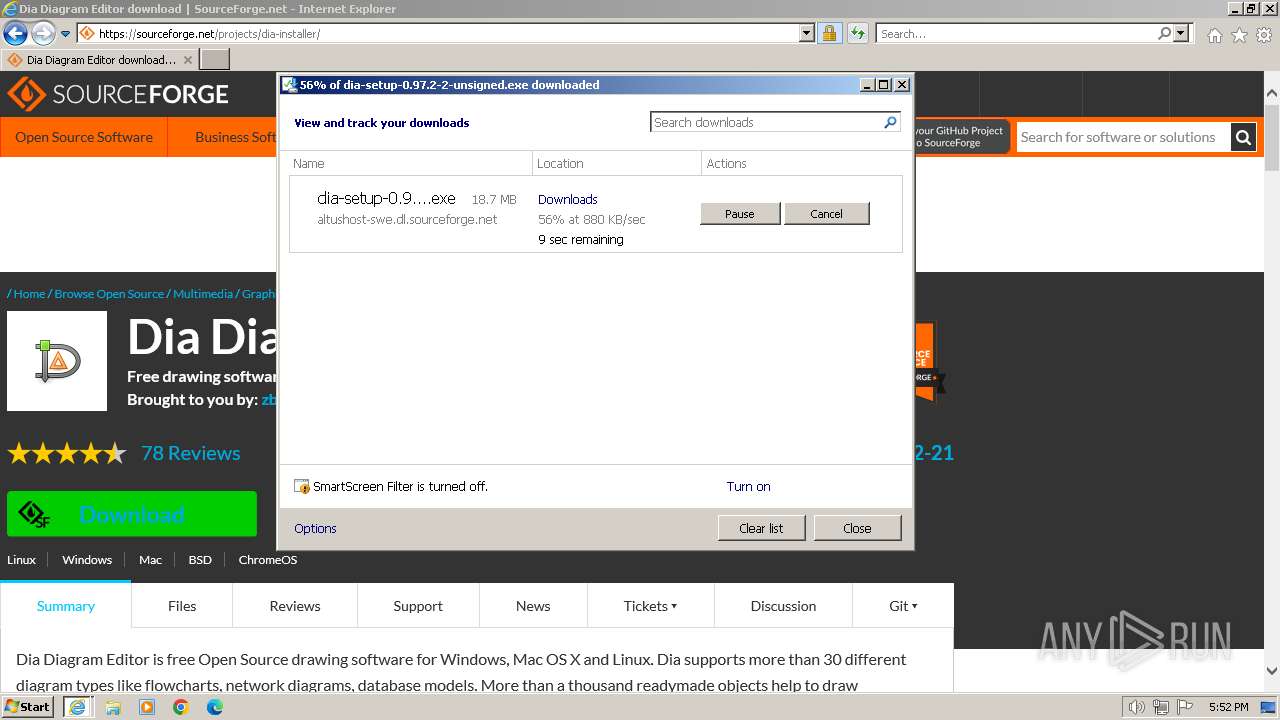Open the Windows Start button
Image resolution: width=1280 pixels, height=720 pixels.
(28, 707)
